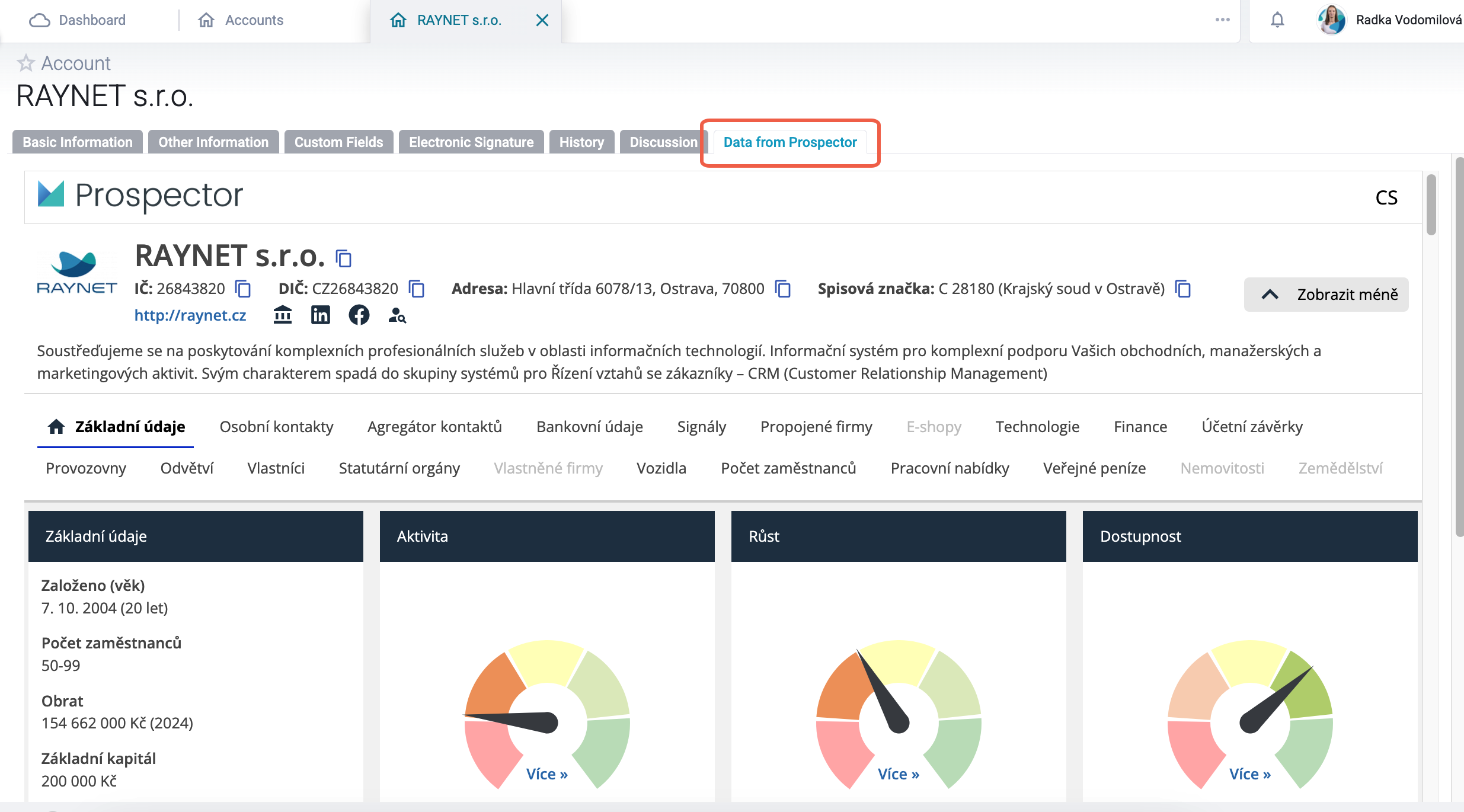Click the Aktivita gauge dial
Image resolution: width=1464 pixels, height=812 pixels.
[x=547, y=714]
